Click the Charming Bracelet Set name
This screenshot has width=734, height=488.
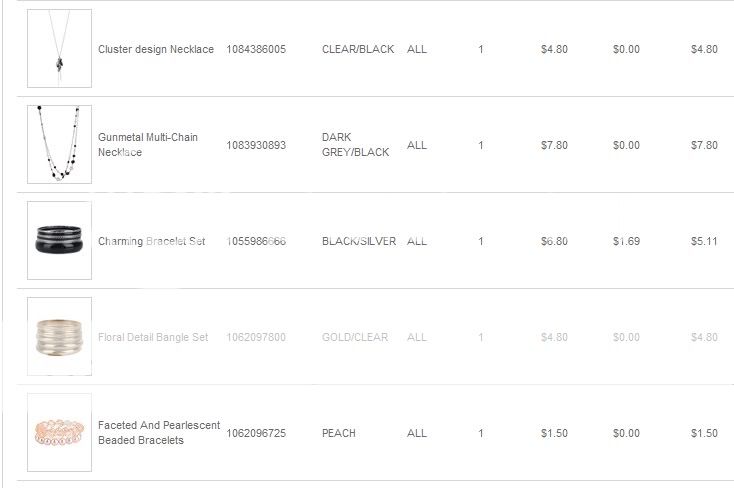[152, 241]
